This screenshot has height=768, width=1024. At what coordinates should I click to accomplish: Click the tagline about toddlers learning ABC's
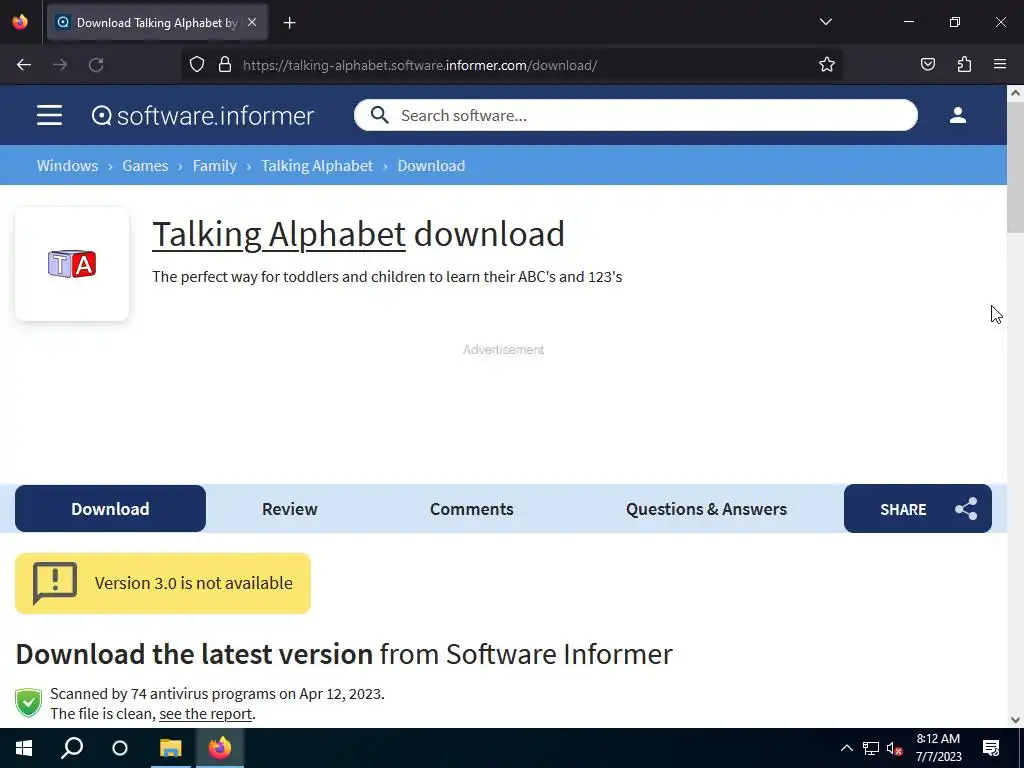[x=387, y=277]
